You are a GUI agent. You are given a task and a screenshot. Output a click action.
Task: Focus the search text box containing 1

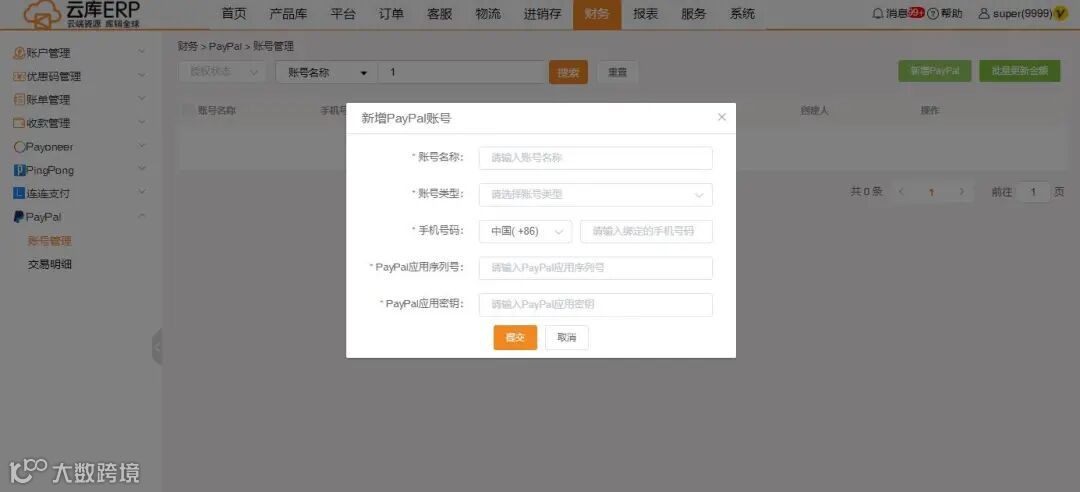(x=462, y=72)
